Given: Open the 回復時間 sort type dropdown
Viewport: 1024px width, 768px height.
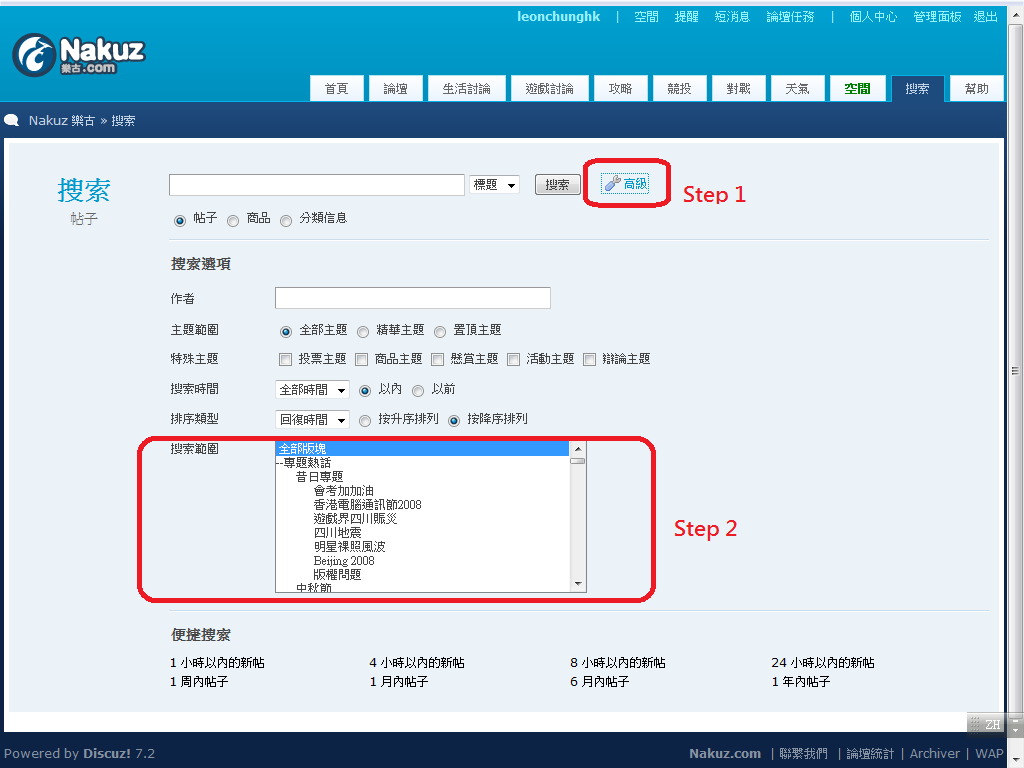Looking at the screenshot, I should pos(312,420).
